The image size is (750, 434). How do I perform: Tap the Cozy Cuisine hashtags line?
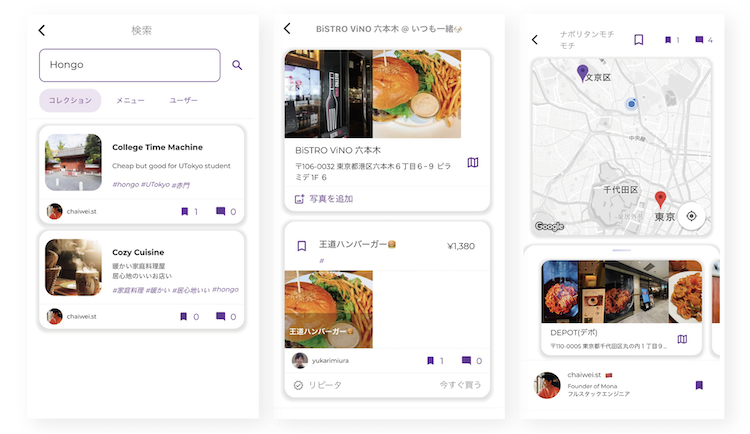176,290
